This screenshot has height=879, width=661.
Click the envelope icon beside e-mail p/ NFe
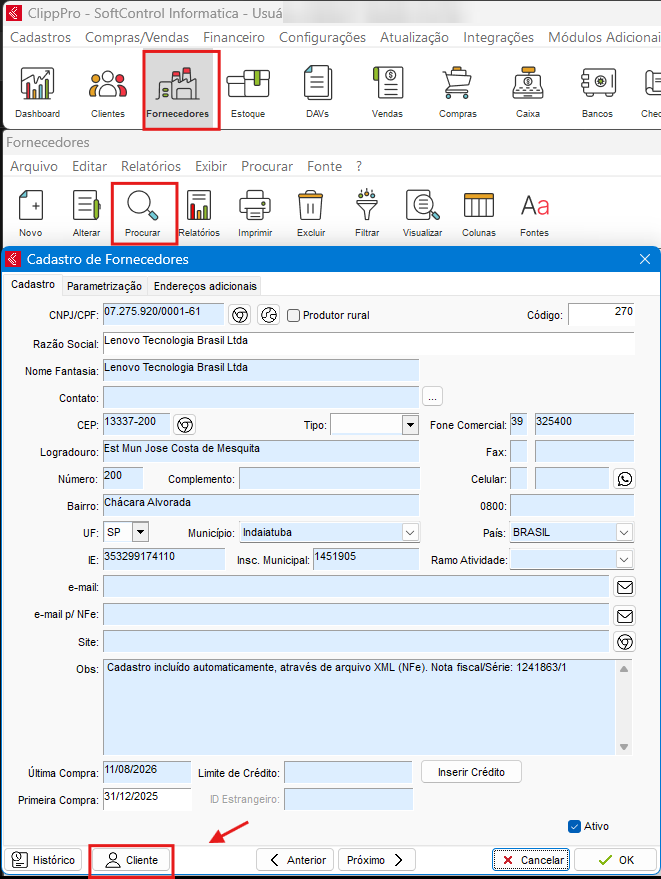[625, 616]
